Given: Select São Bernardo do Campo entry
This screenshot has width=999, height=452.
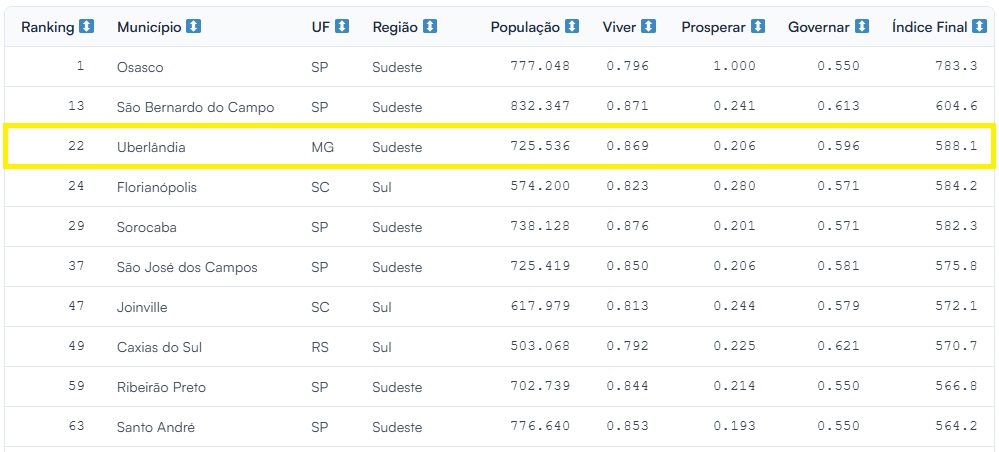Looking at the screenshot, I should point(195,107).
